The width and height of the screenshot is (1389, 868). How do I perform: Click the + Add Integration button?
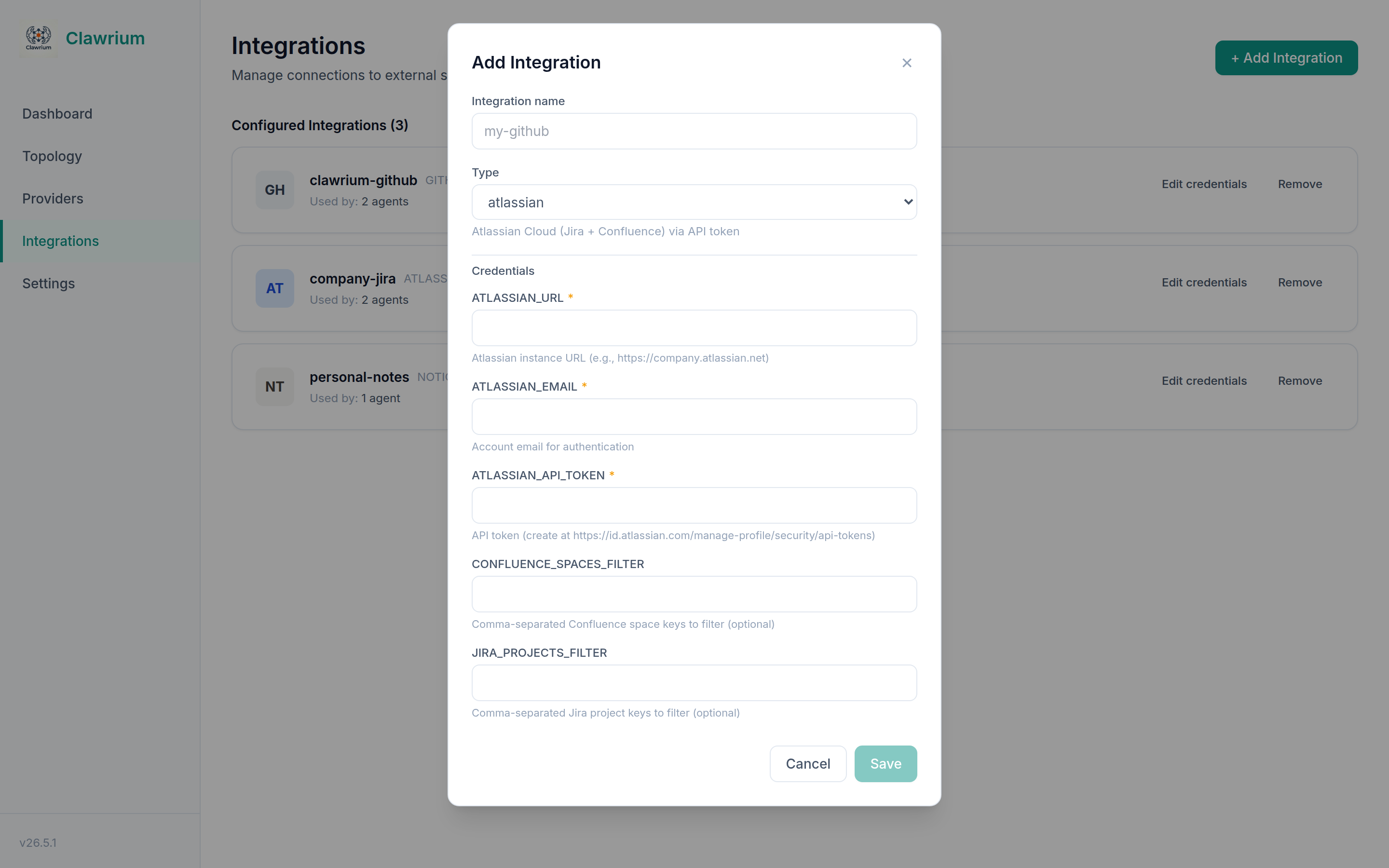(x=1286, y=58)
